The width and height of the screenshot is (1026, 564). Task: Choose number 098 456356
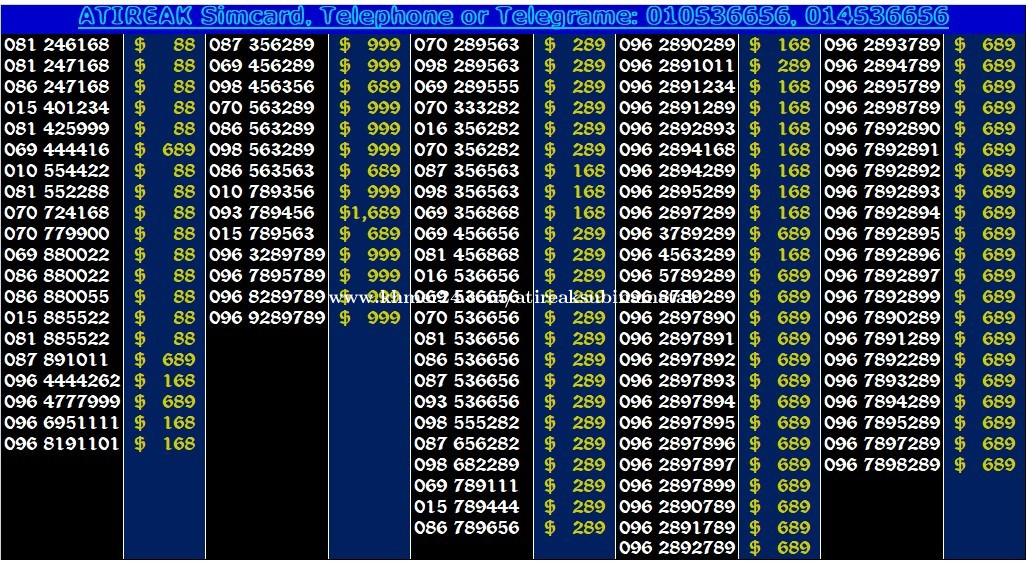(262, 87)
